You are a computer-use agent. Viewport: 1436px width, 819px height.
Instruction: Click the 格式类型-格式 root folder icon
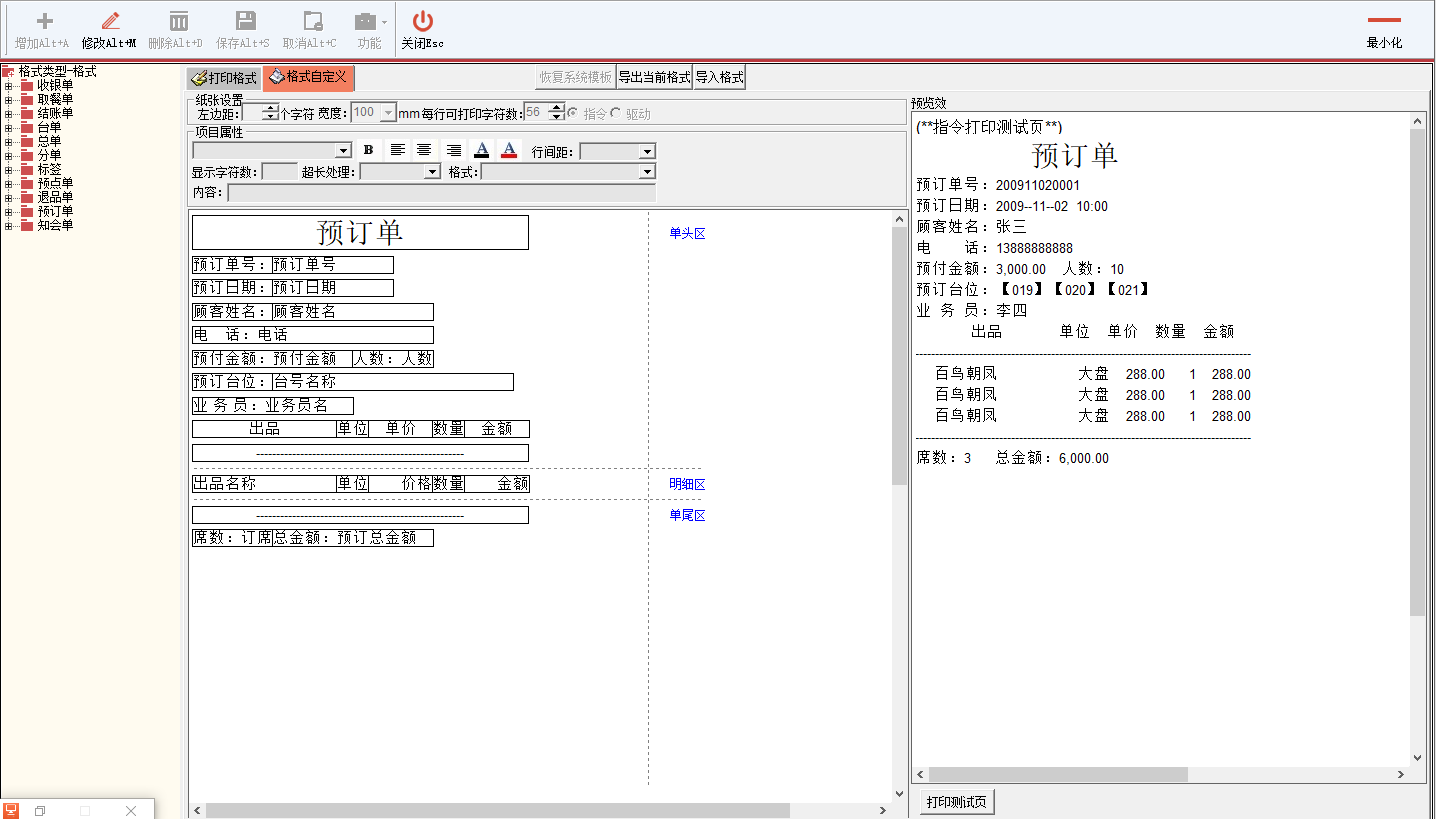coord(9,72)
